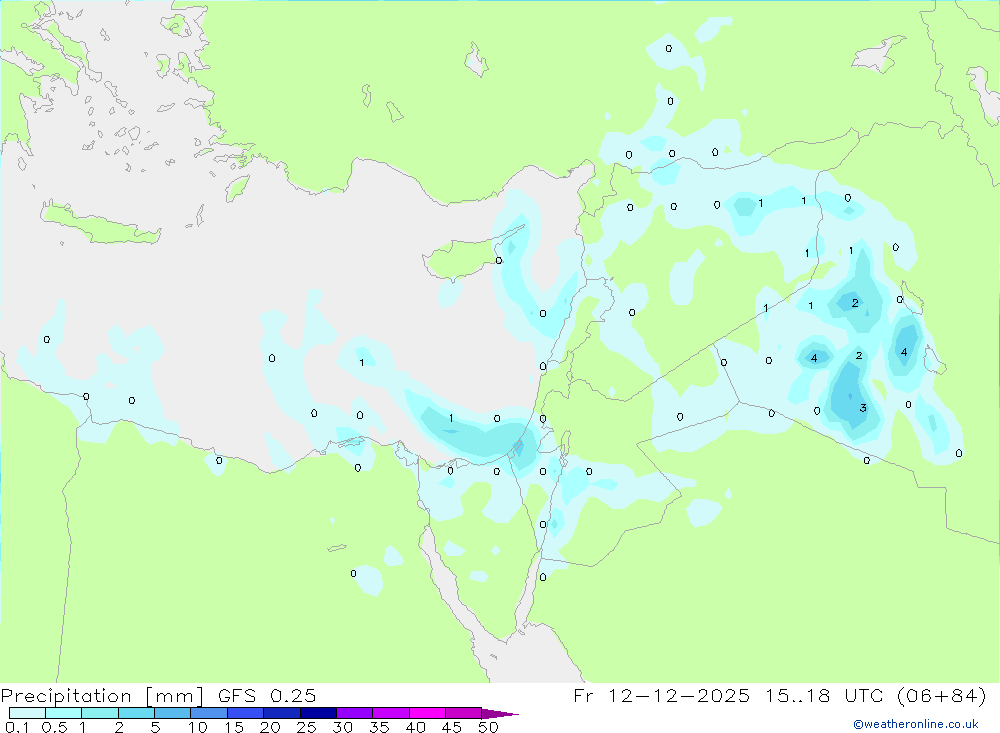Choose the 25–30 mm navy legend swatch
The width and height of the screenshot is (1000, 733).
pos(318,713)
